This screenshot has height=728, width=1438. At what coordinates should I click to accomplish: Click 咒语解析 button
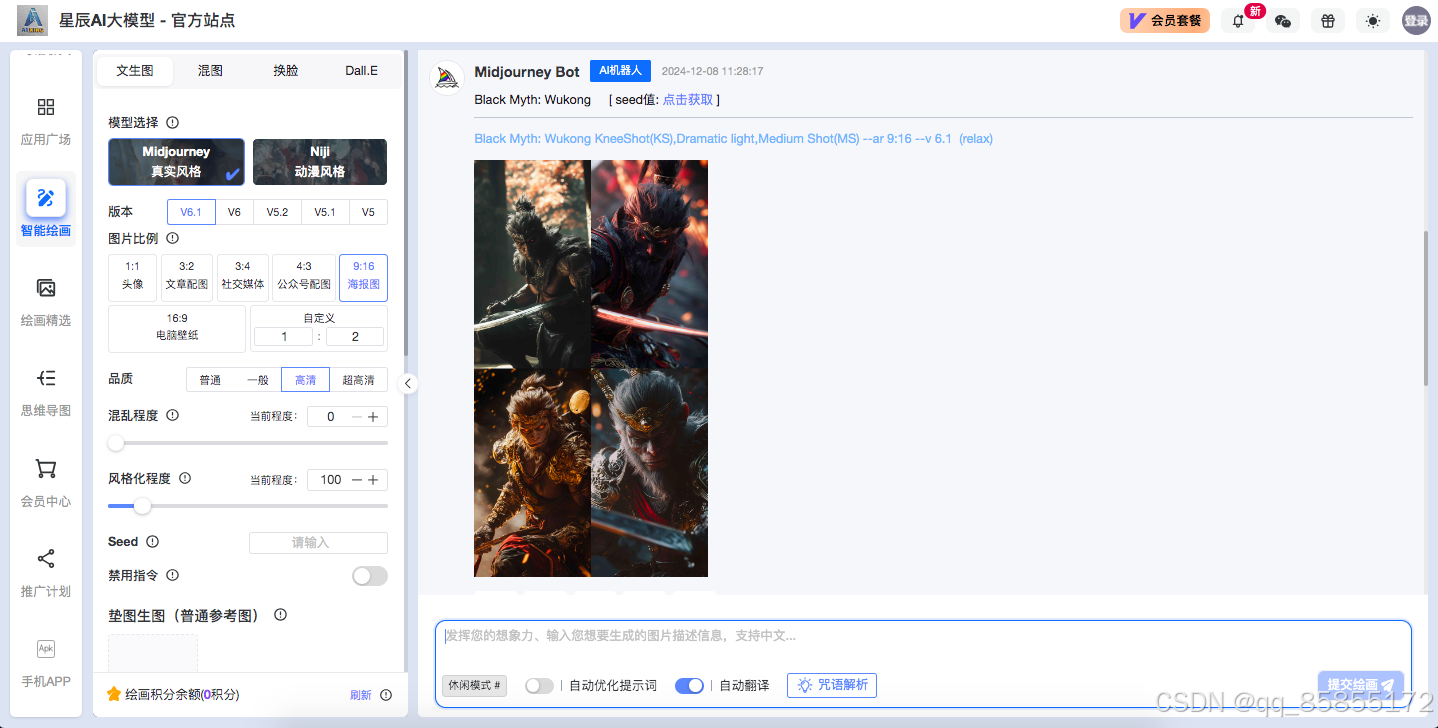[832, 685]
